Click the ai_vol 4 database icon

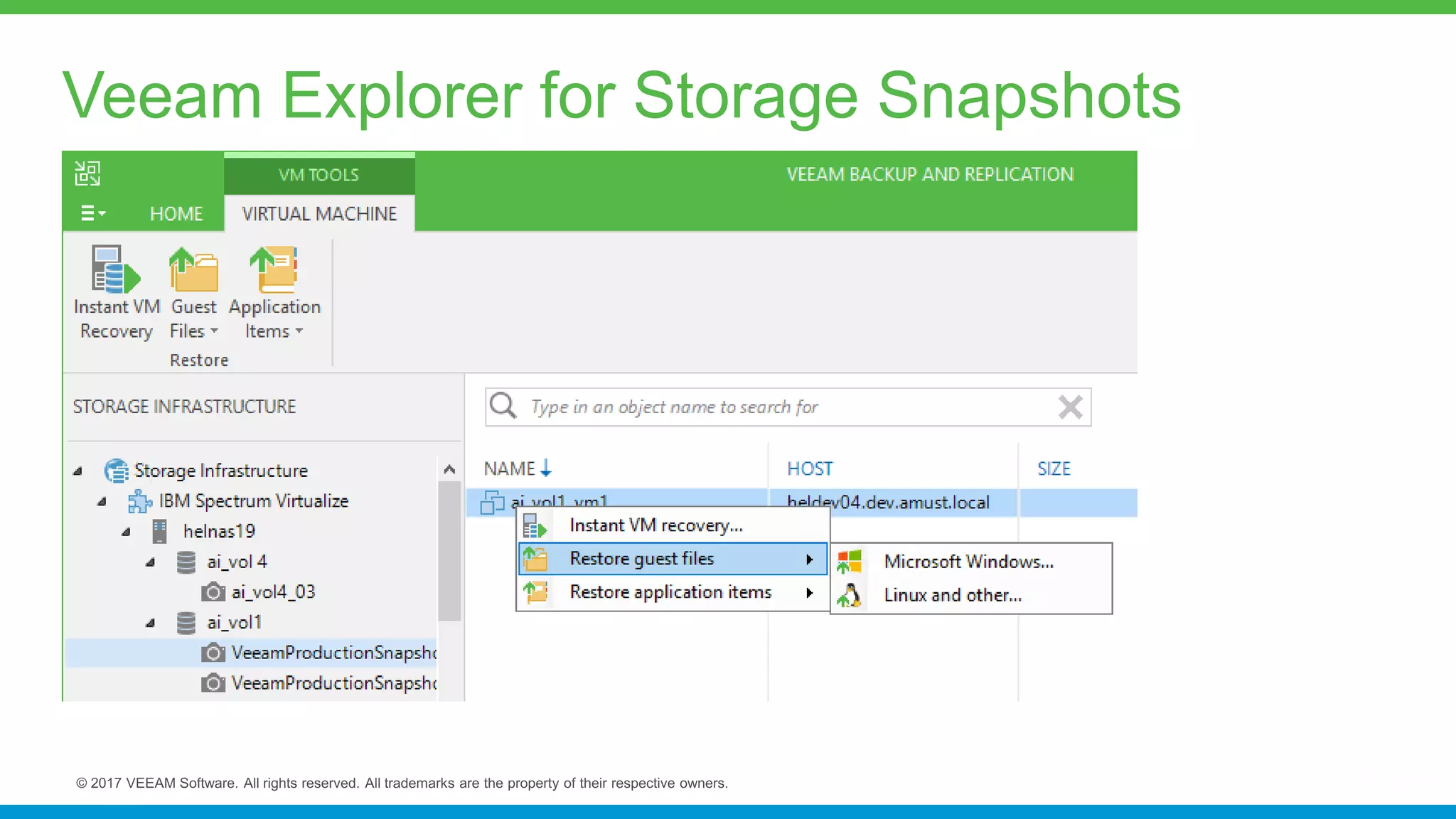click(x=186, y=562)
